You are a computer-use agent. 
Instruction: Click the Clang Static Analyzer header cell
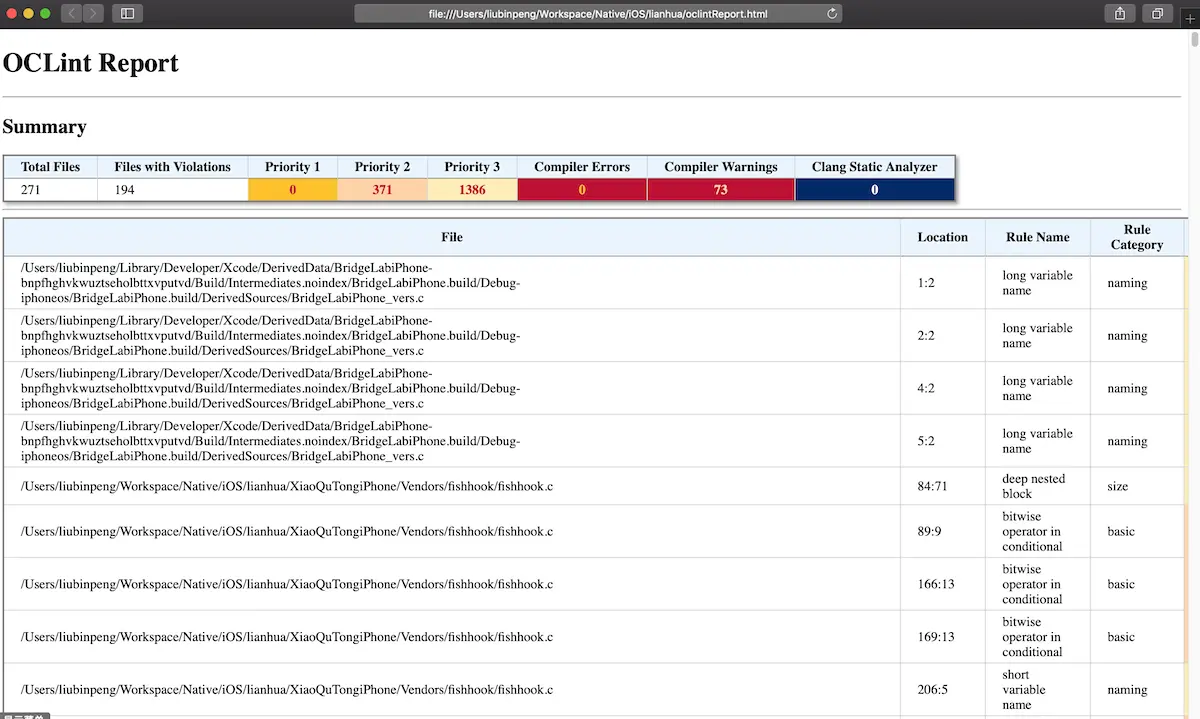(x=875, y=167)
